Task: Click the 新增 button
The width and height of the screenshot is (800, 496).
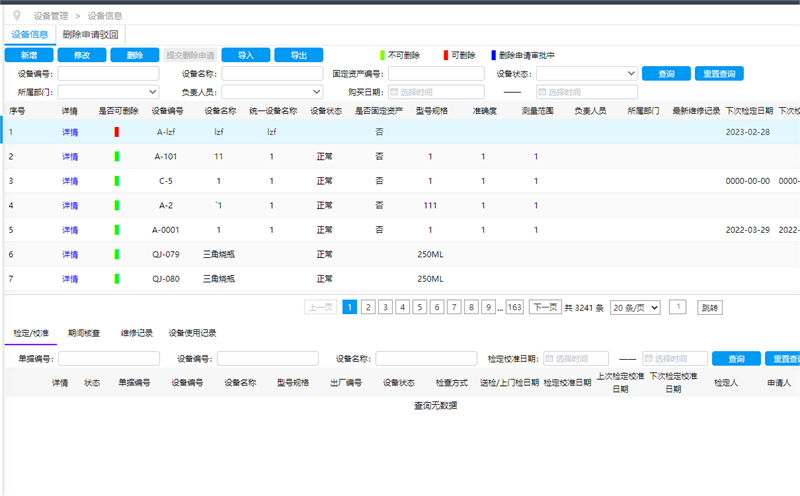Action: click(29, 55)
